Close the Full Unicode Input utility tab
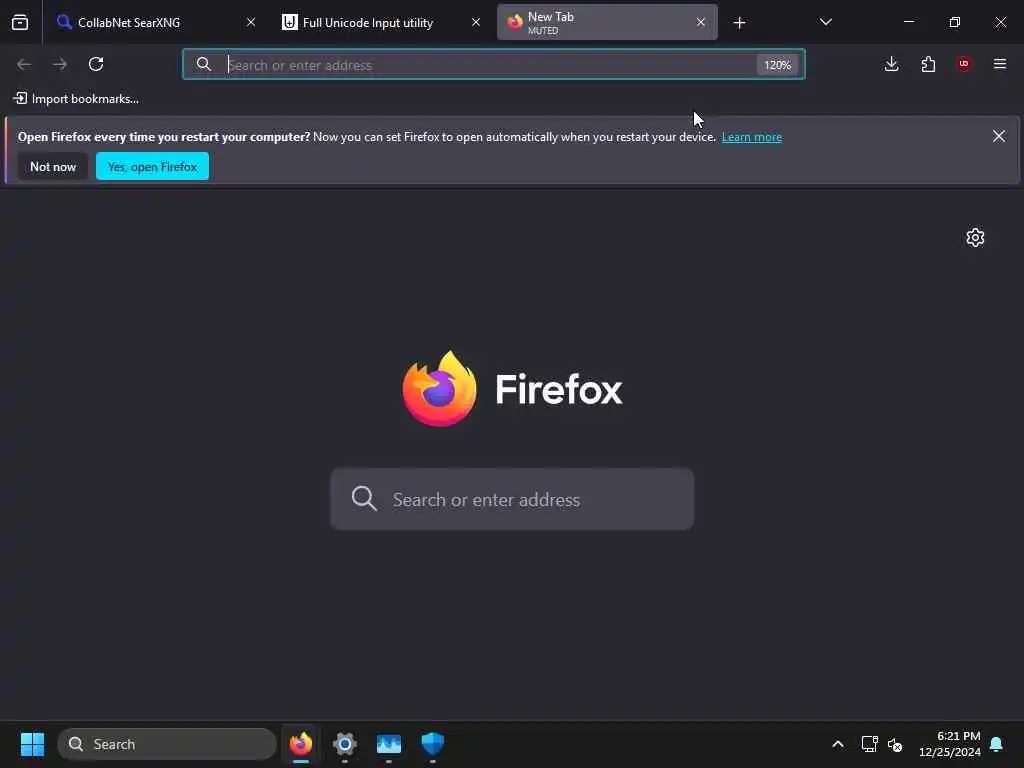Viewport: 1024px width, 768px height. click(476, 22)
